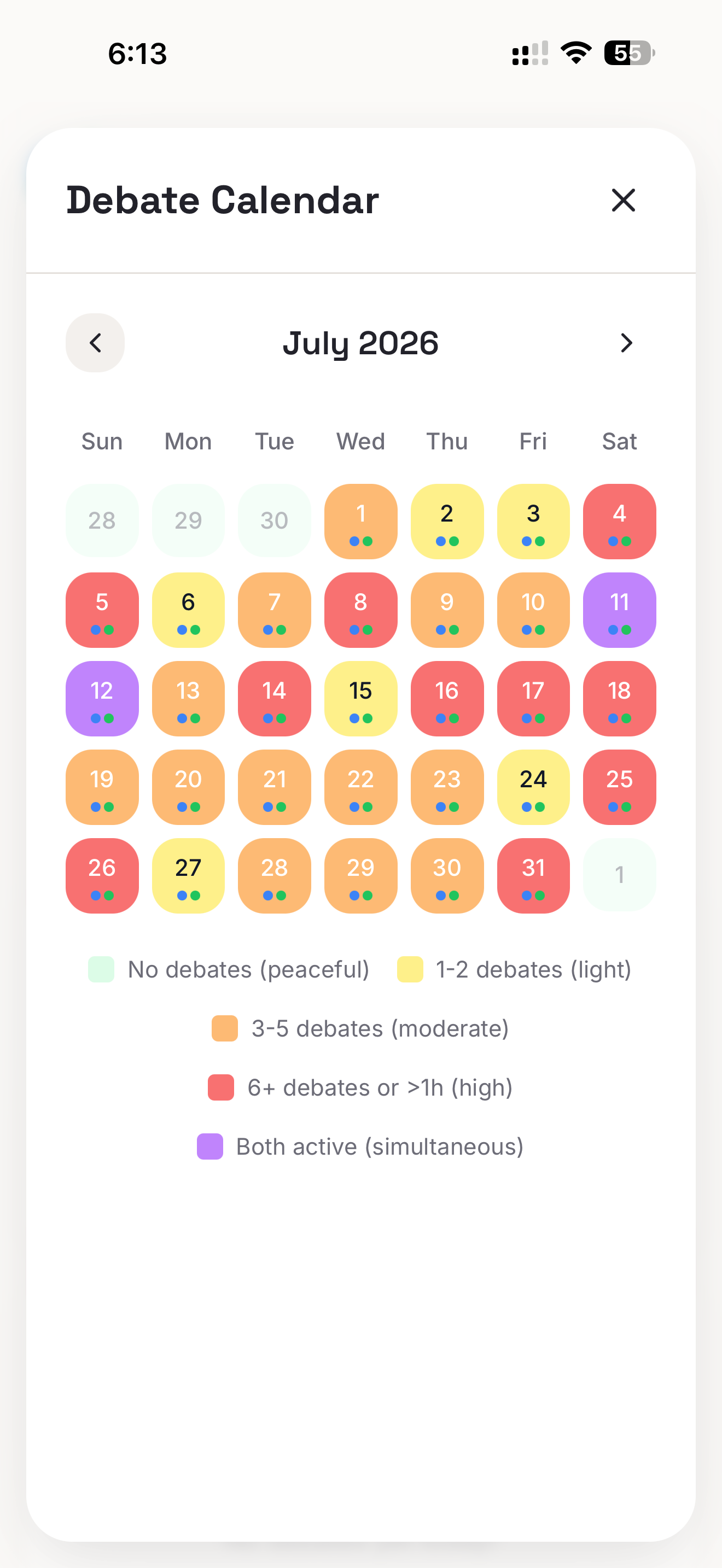Click the green No debates legend swatch
722x1568 pixels.
(x=101, y=970)
